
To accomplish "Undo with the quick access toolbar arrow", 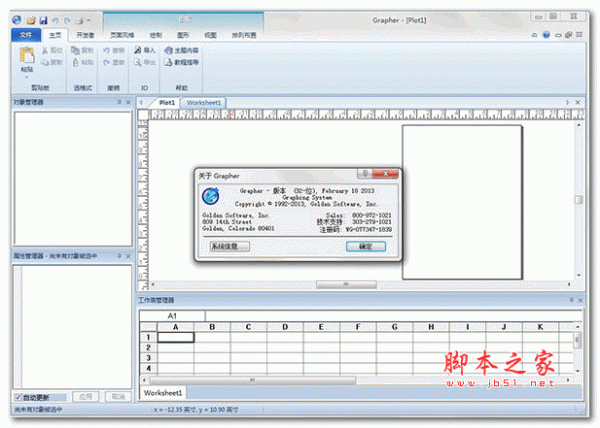I will coord(55,20).
